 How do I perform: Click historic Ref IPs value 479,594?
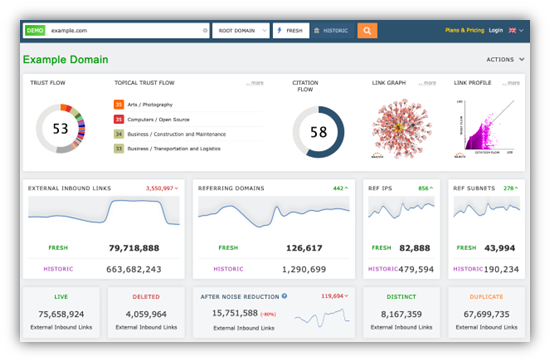[416, 269]
